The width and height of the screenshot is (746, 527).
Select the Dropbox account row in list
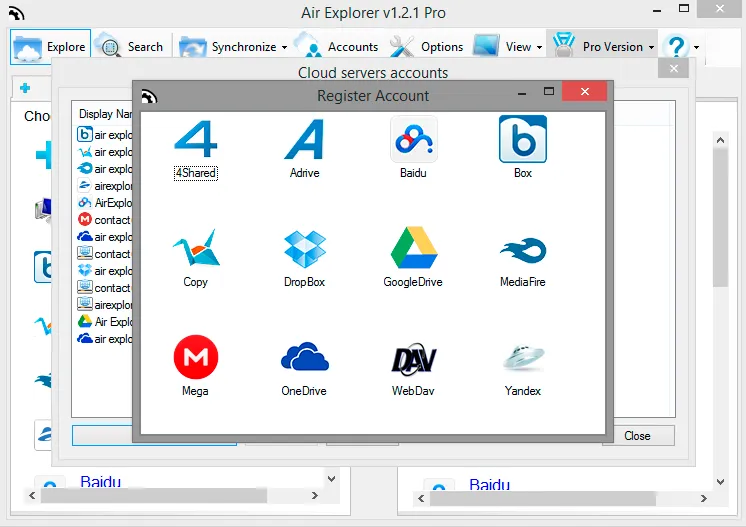click(x=104, y=271)
